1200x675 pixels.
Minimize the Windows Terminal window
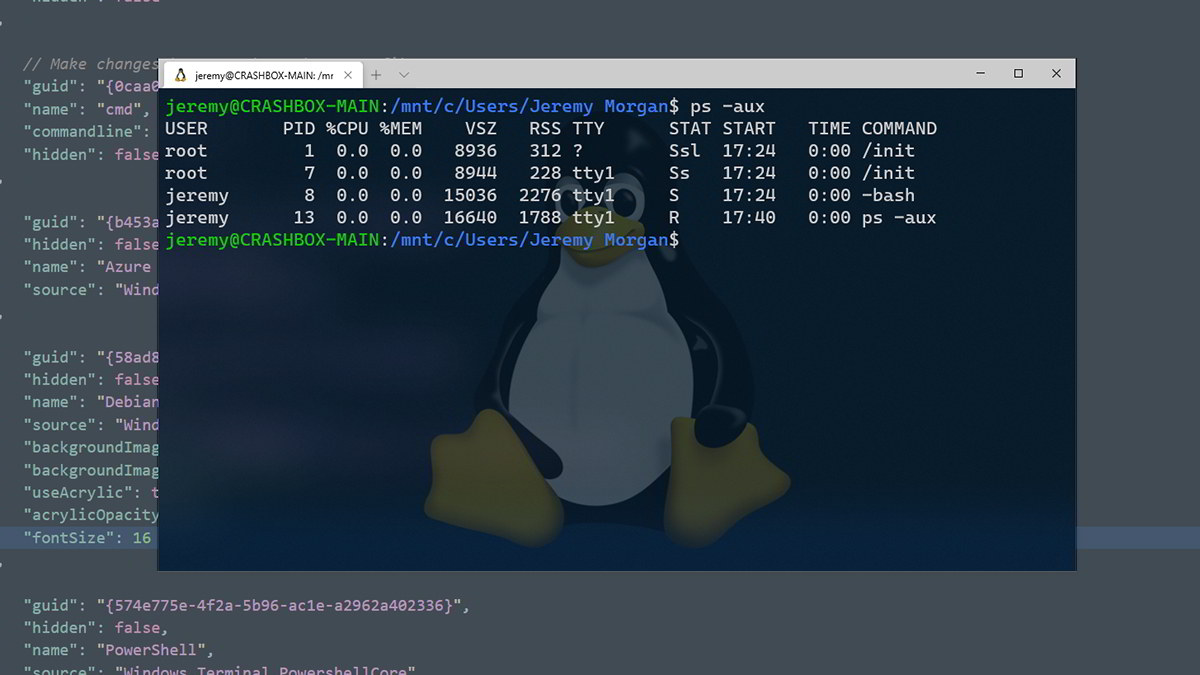pyautogui.click(x=980, y=73)
